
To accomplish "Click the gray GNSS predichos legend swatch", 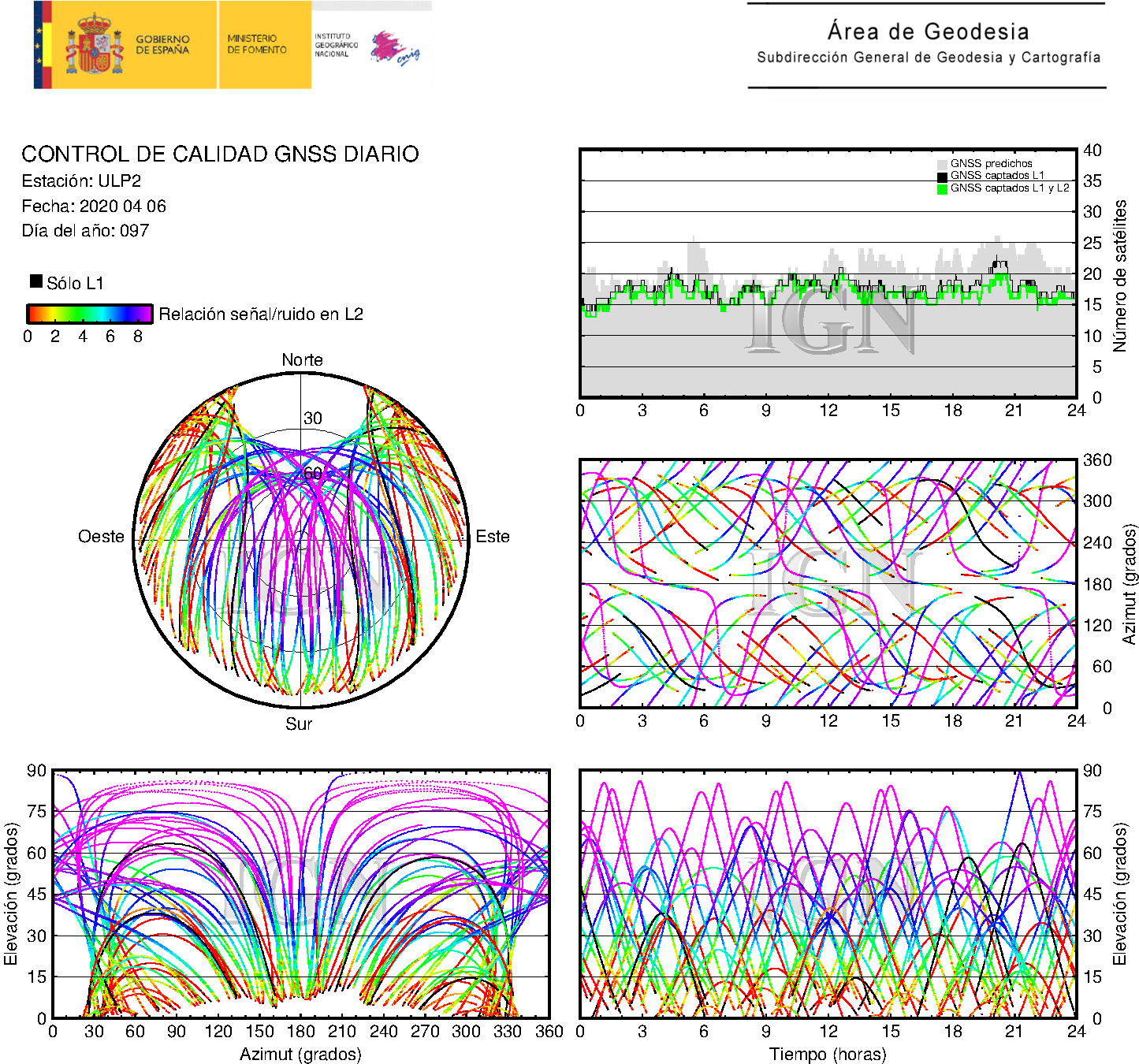I will point(942,164).
